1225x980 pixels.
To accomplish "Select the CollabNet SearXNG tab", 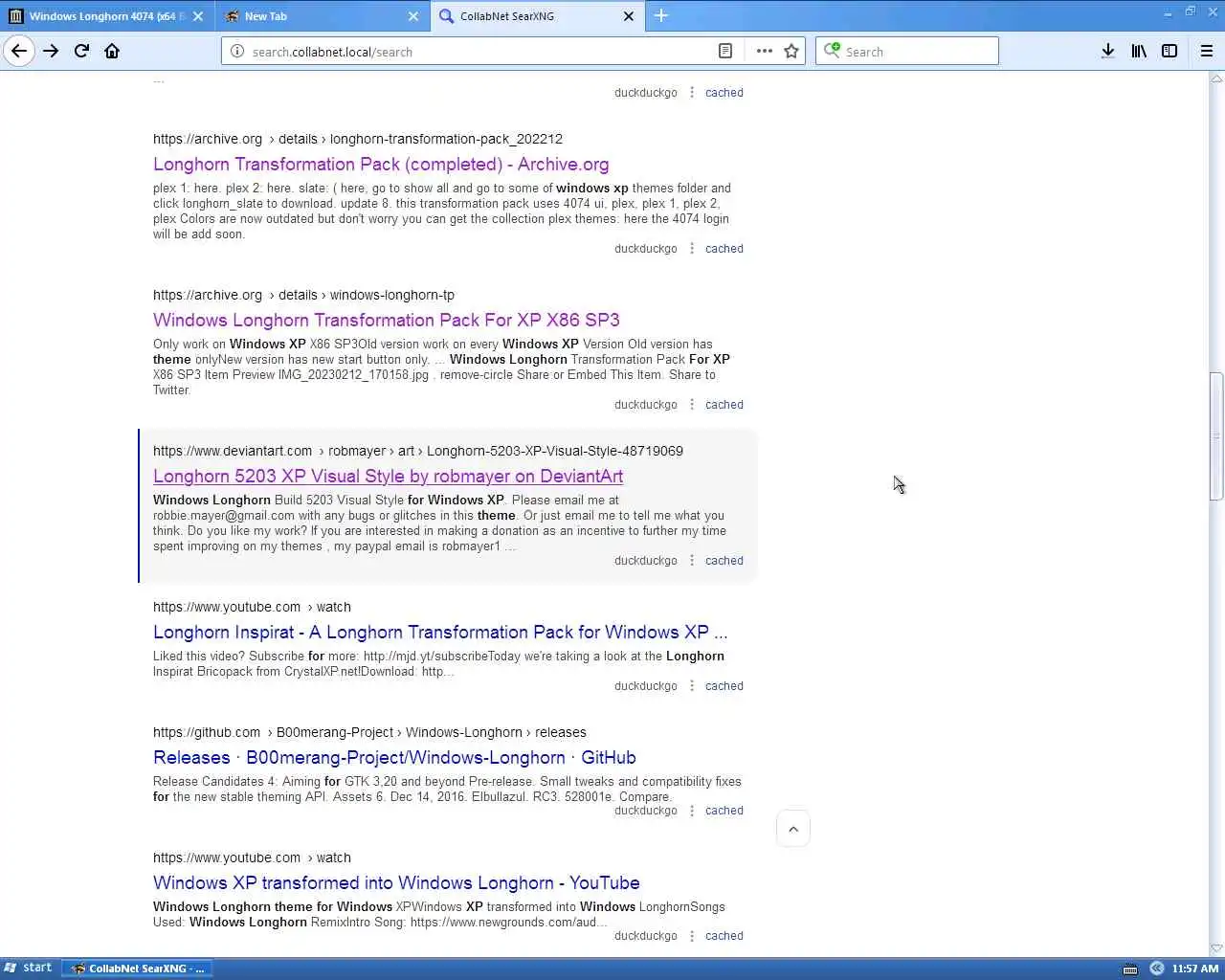I will pos(537,16).
